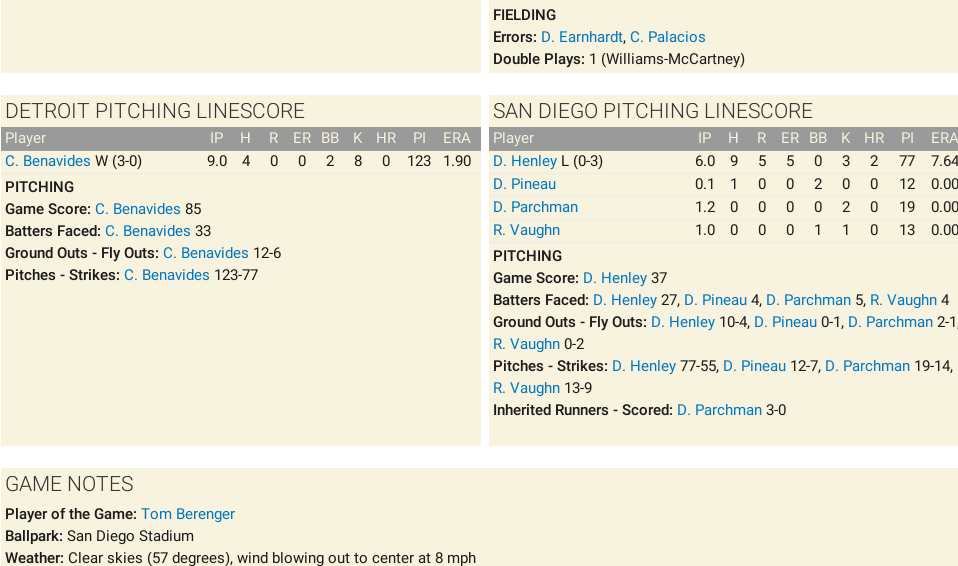
Task: Click R. Vaughn in San Diego Batters Faced line
Action: [903, 300]
